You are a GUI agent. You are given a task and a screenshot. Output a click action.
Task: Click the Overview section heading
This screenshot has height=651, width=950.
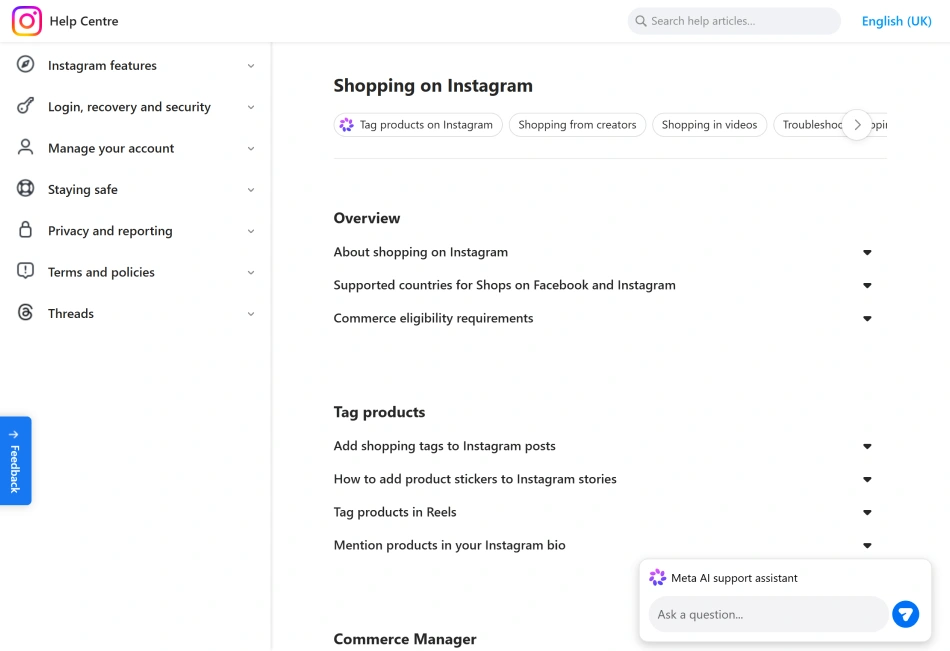[367, 218]
